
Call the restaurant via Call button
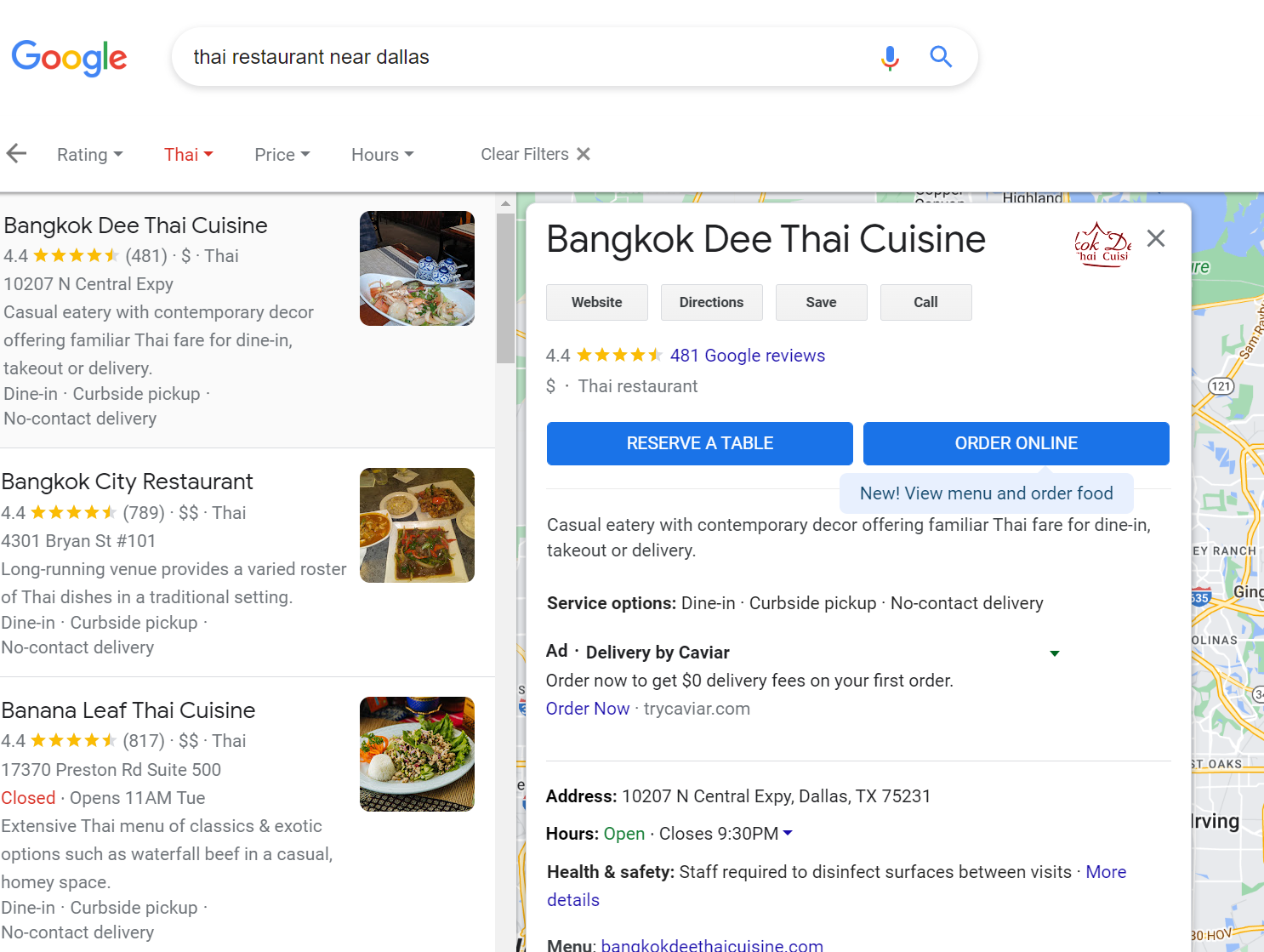[926, 302]
